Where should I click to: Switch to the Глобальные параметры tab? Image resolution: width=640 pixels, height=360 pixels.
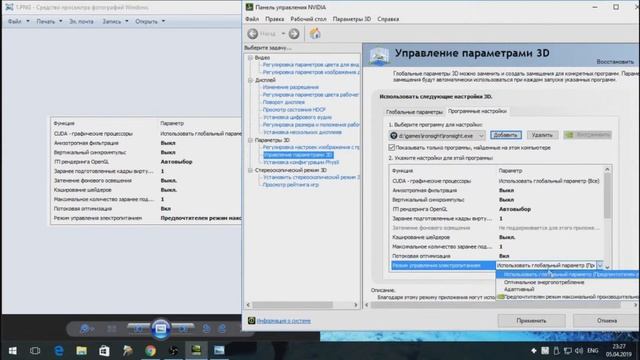[x=414, y=112]
